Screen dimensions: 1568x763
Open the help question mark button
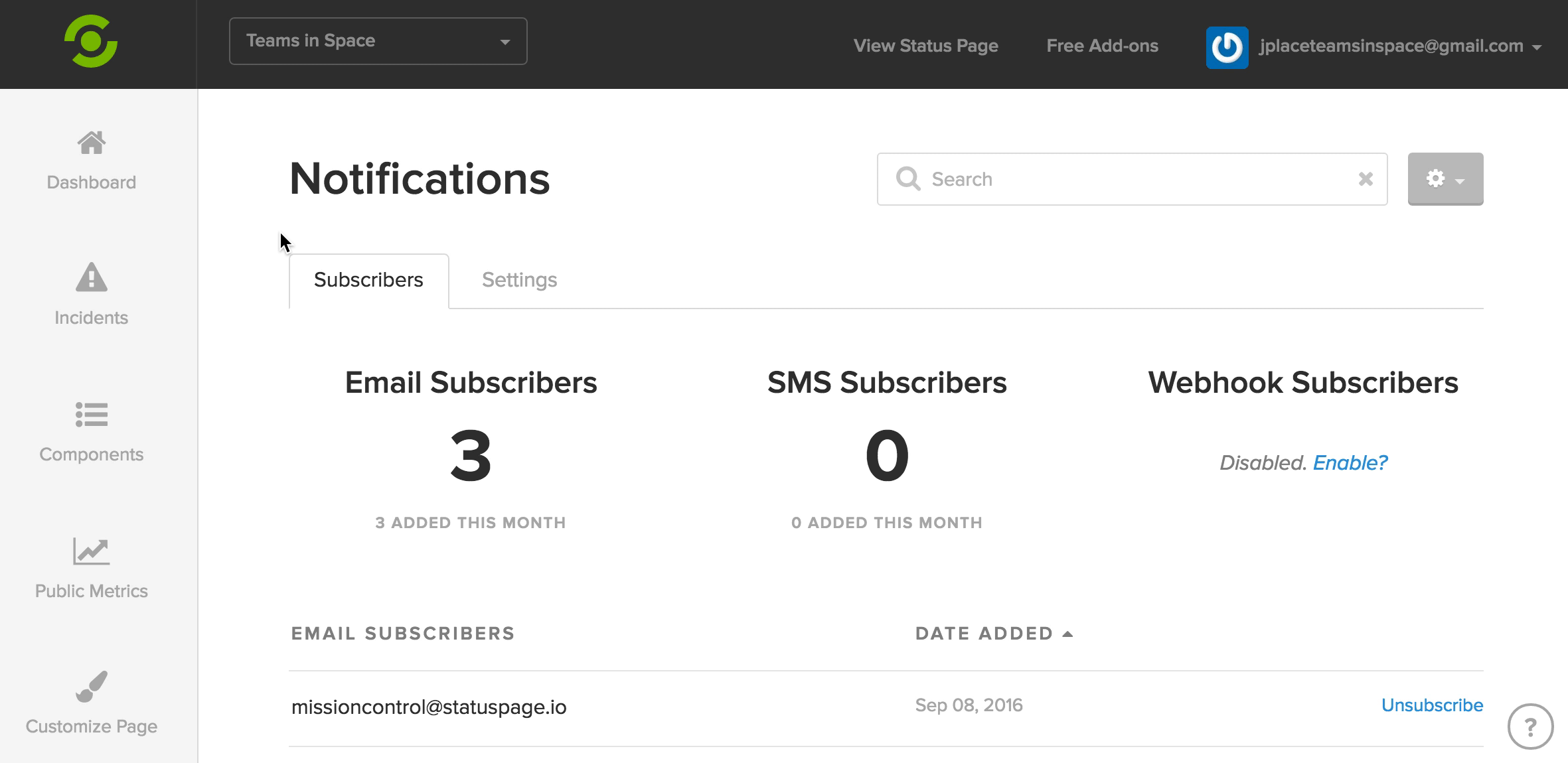pos(1530,727)
